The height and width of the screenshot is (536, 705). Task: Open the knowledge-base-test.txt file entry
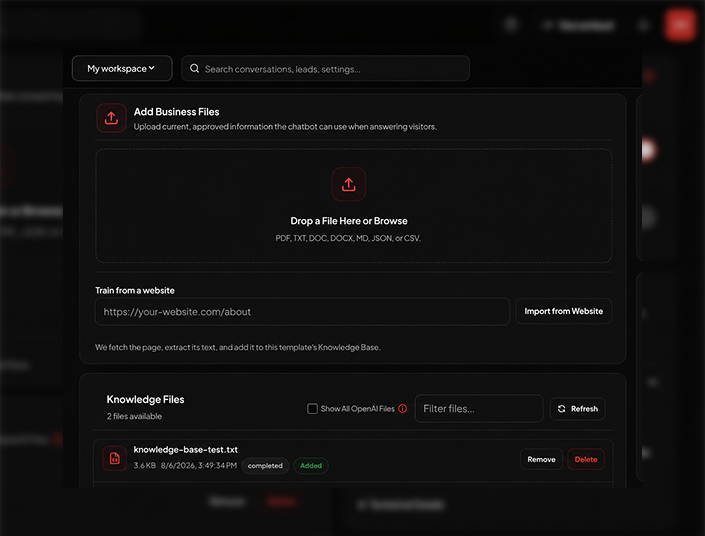pos(185,450)
